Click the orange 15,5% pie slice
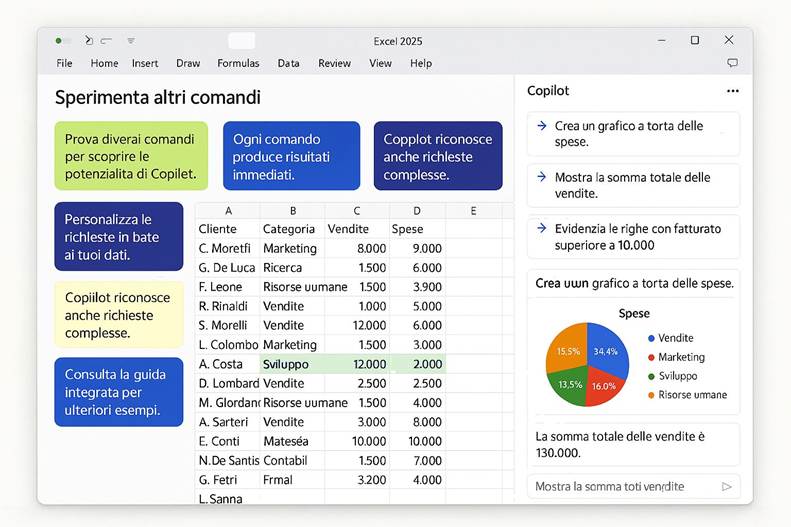Screen dimensions: 791x527 (x=569, y=349)
